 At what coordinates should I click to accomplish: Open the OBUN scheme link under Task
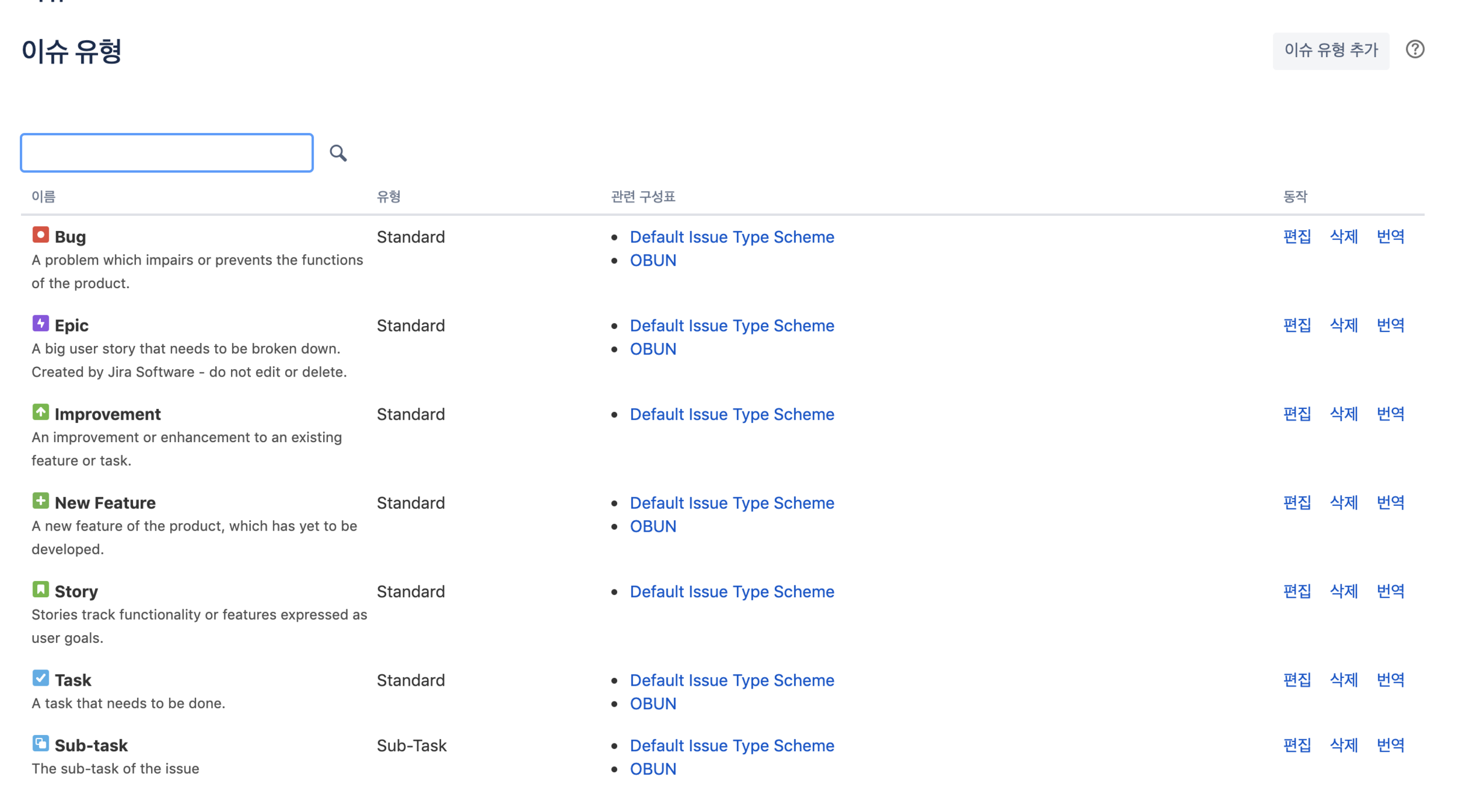coord(653,704)
